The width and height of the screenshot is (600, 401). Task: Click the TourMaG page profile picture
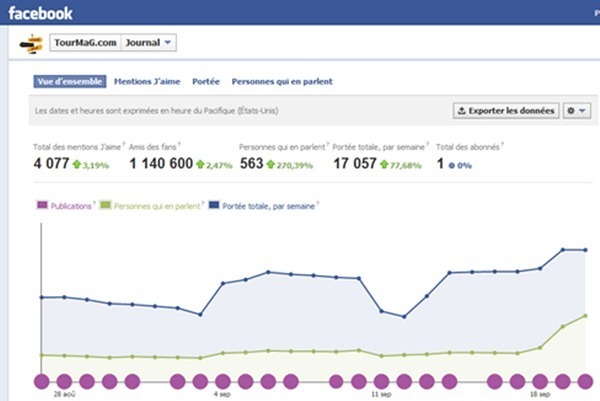tap(31, 44)
